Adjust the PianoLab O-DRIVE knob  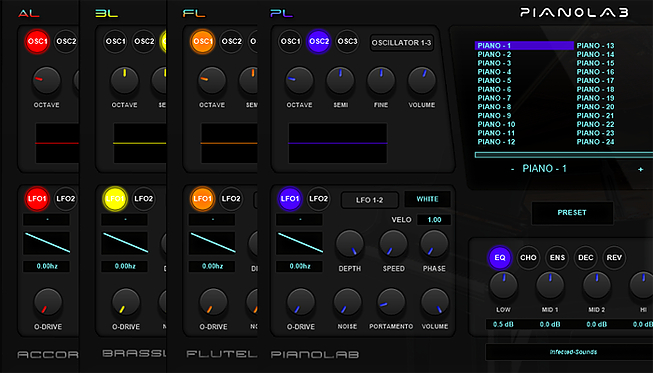point(301,303)
